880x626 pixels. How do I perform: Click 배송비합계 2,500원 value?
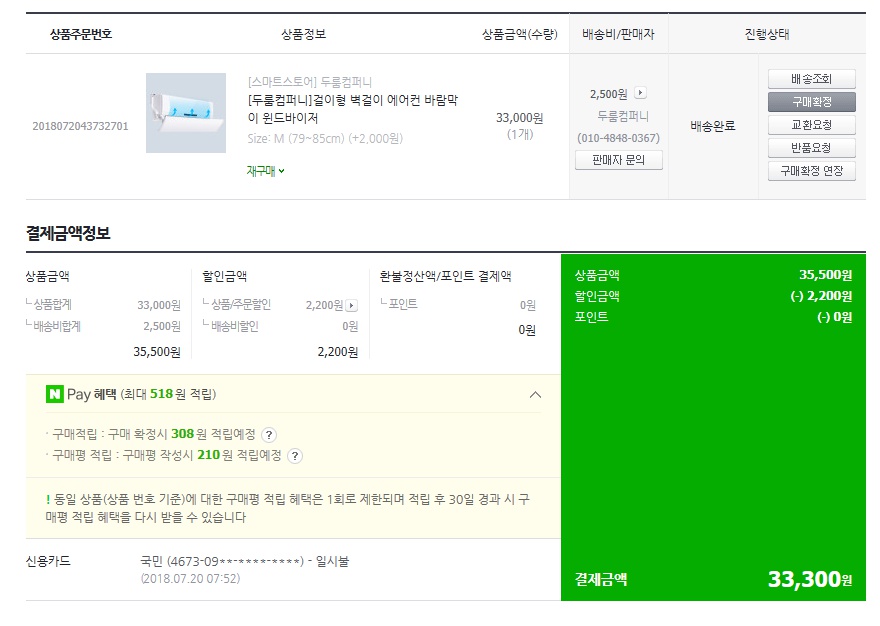pyautogui.click(x=162, y=326)
